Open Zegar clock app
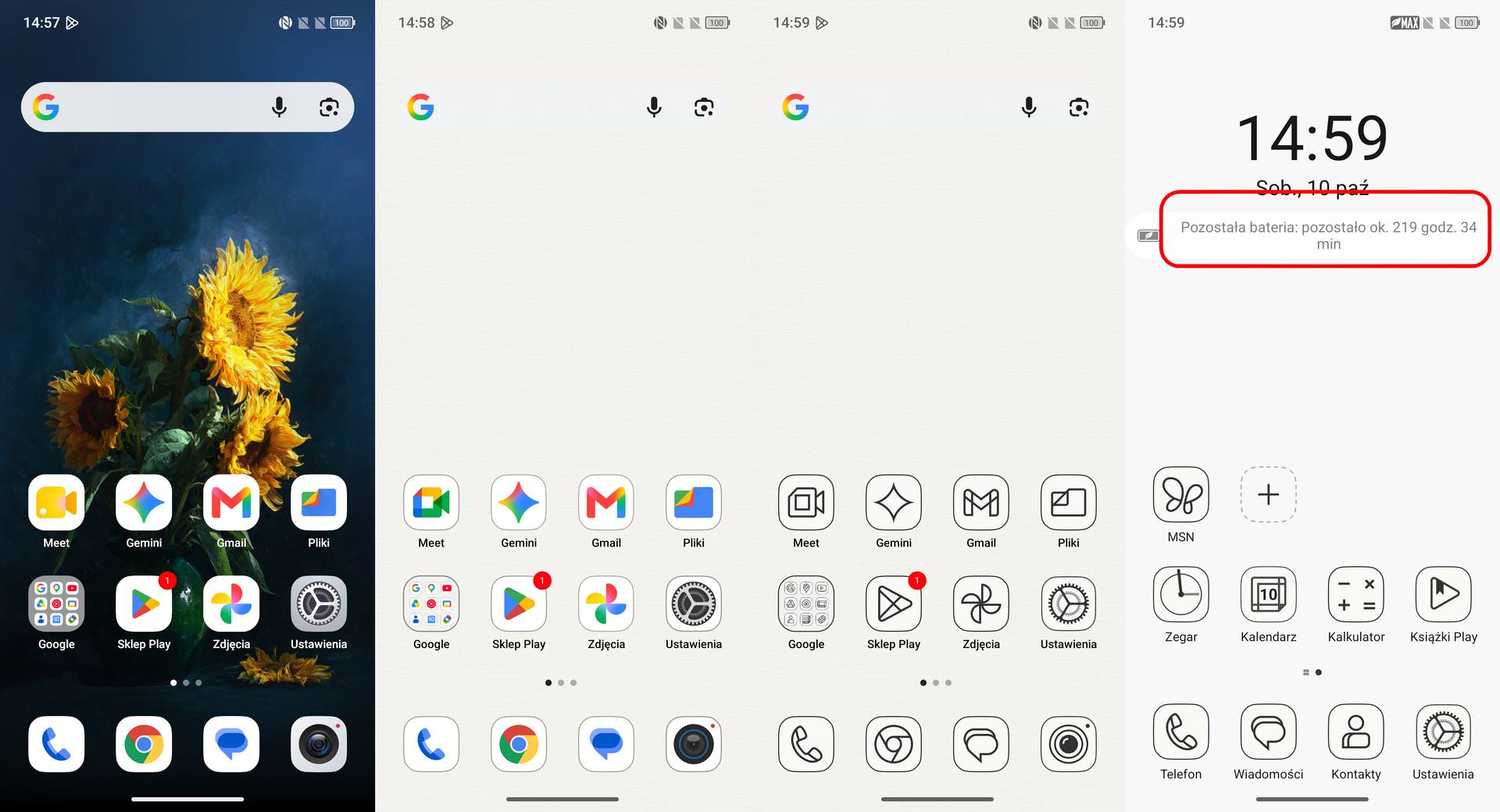This screenshot has width=1500, height=812. pos(1181,595)
